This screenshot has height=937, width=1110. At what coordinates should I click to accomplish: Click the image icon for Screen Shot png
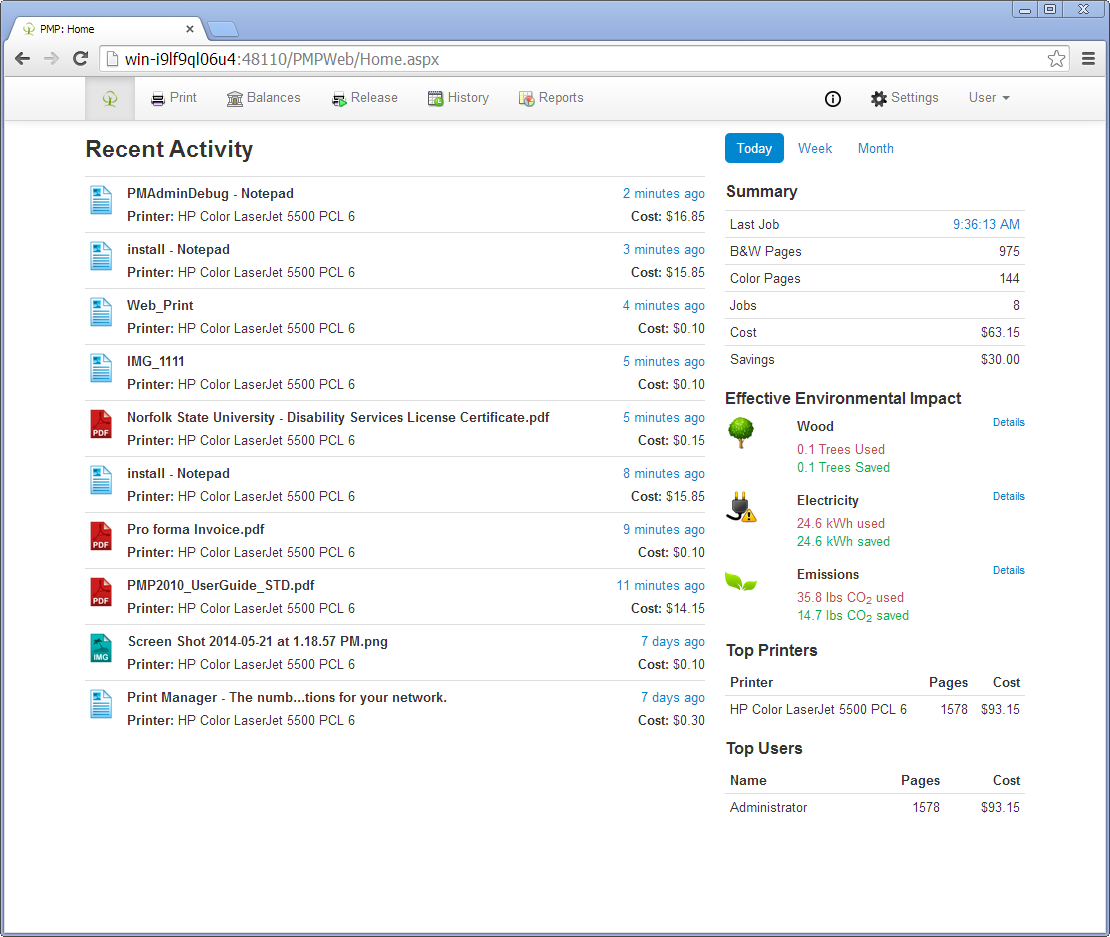[101, 648]
